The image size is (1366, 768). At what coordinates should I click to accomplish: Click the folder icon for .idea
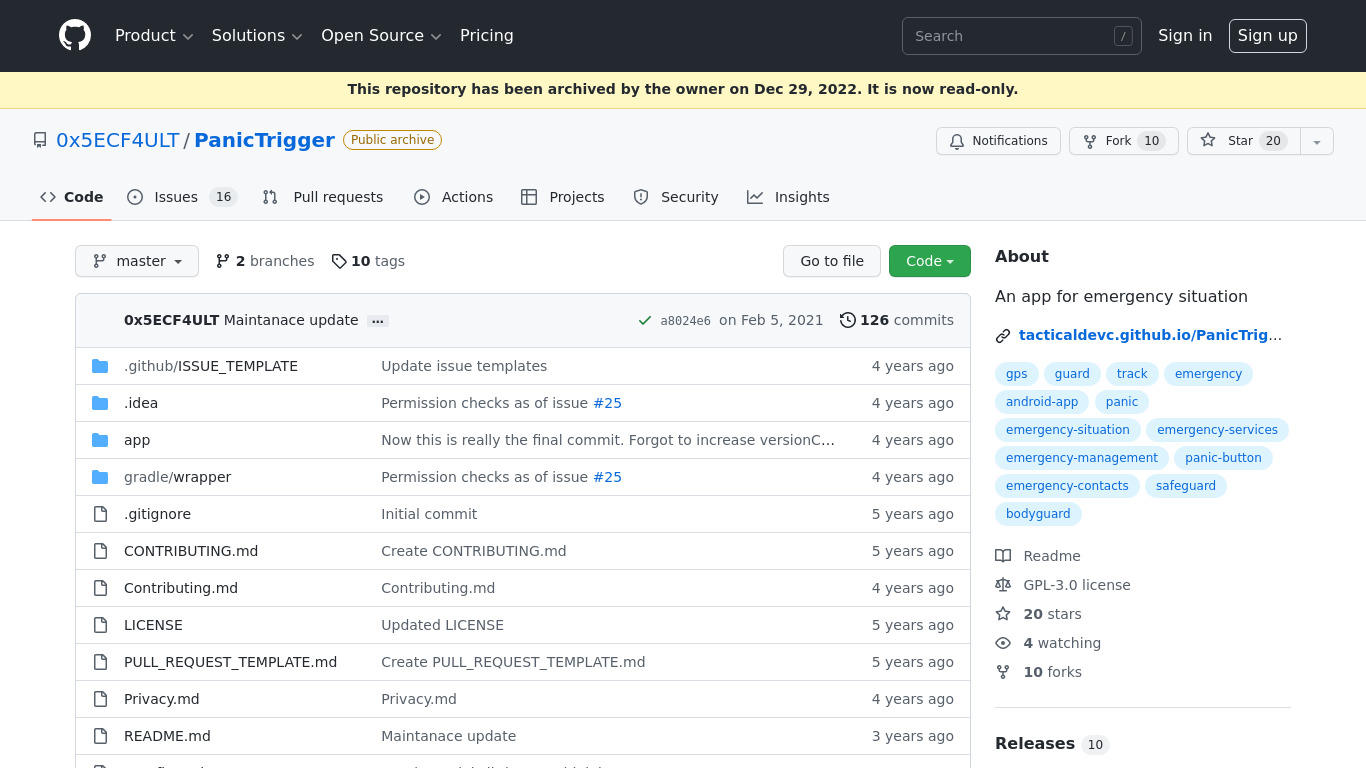(x=100, y=403)
